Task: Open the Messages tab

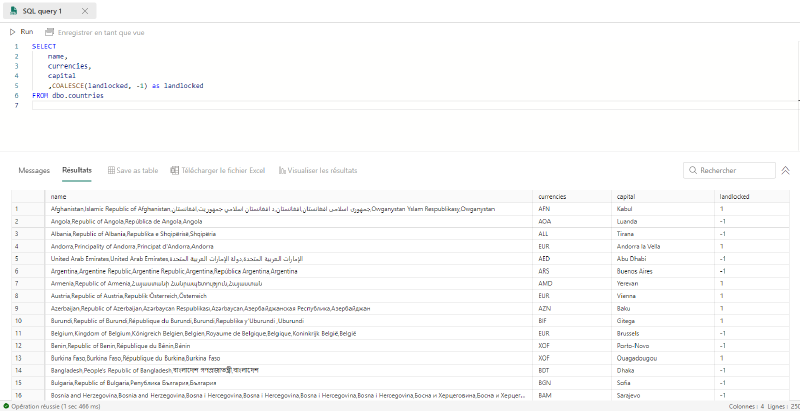Action: pos(34,171)
